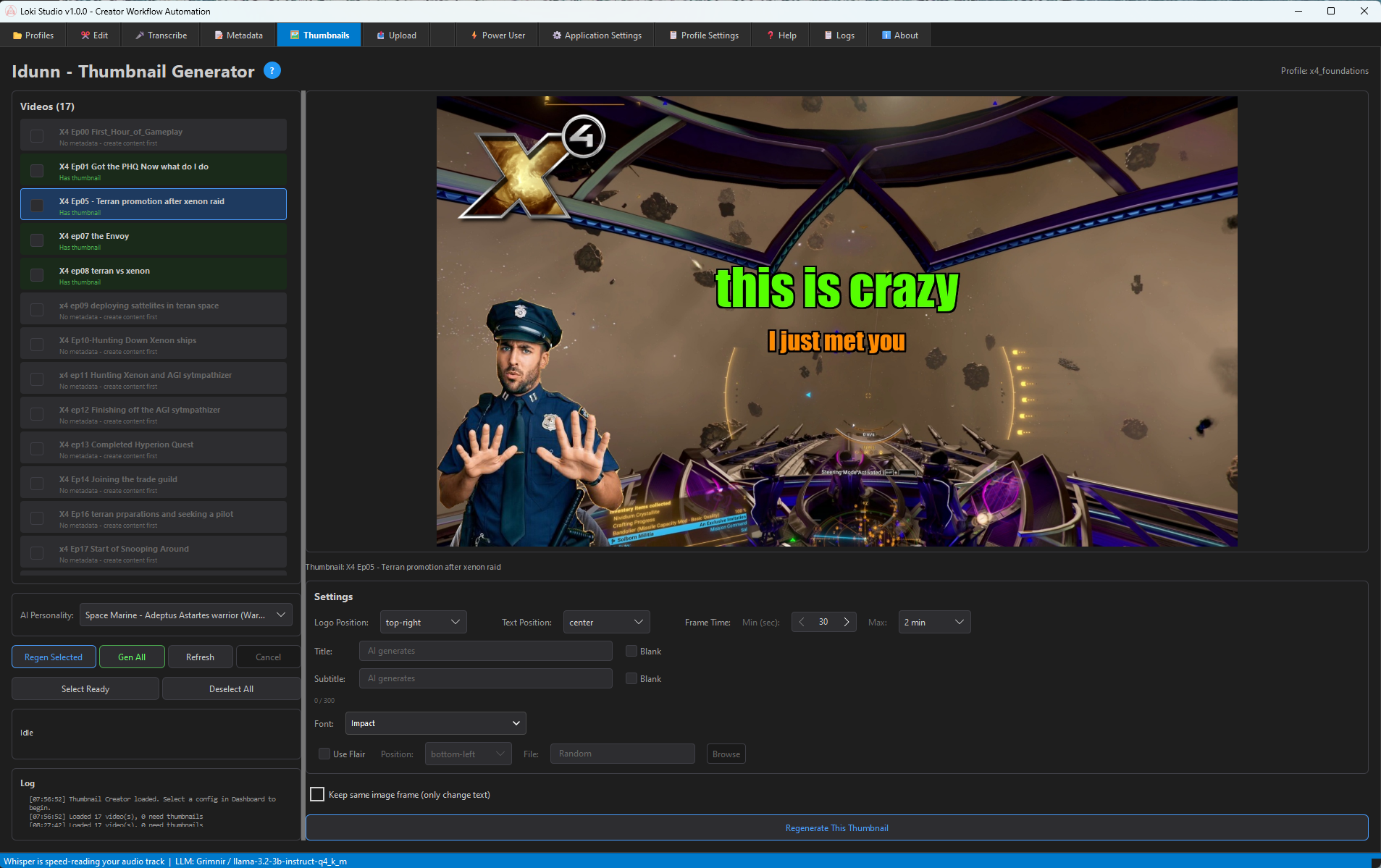This screenshot has width=1381, height=868.
Task: Select the Transcribe tool
Action: click(160, 35)
